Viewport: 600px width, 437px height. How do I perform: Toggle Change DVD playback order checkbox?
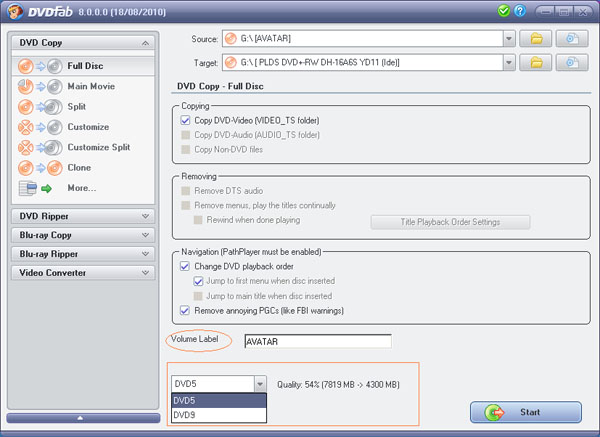[185, 266]
